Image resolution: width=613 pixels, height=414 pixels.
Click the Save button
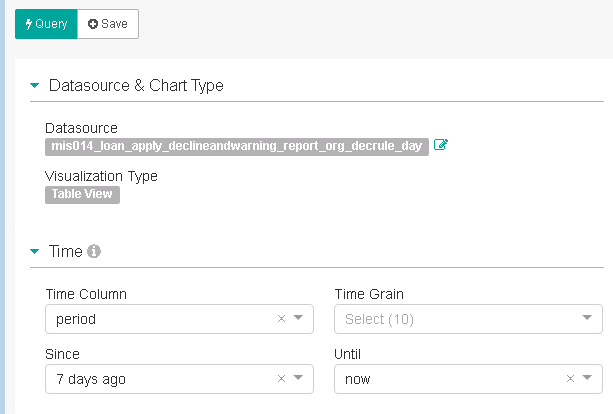[x=108, y=24]
